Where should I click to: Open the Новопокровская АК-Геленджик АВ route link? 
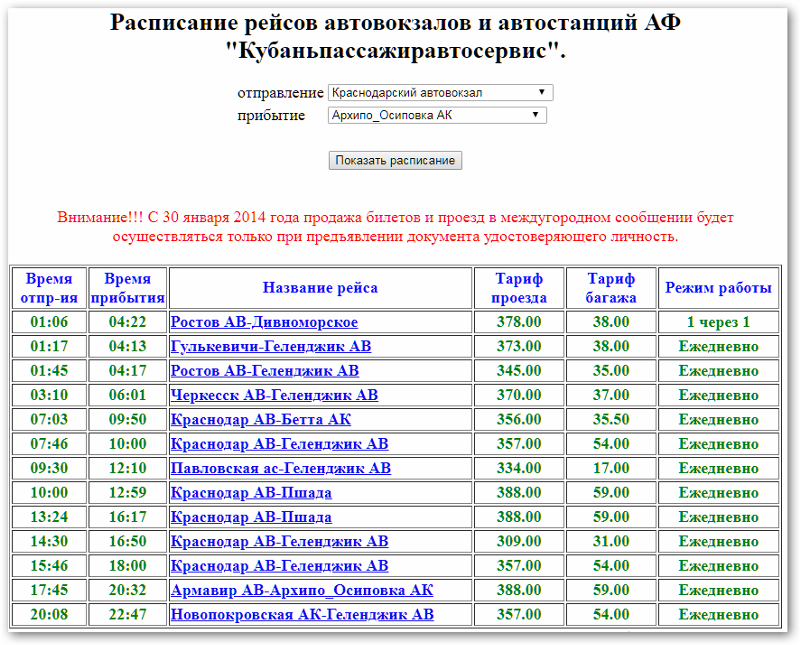tap(303, 614)
